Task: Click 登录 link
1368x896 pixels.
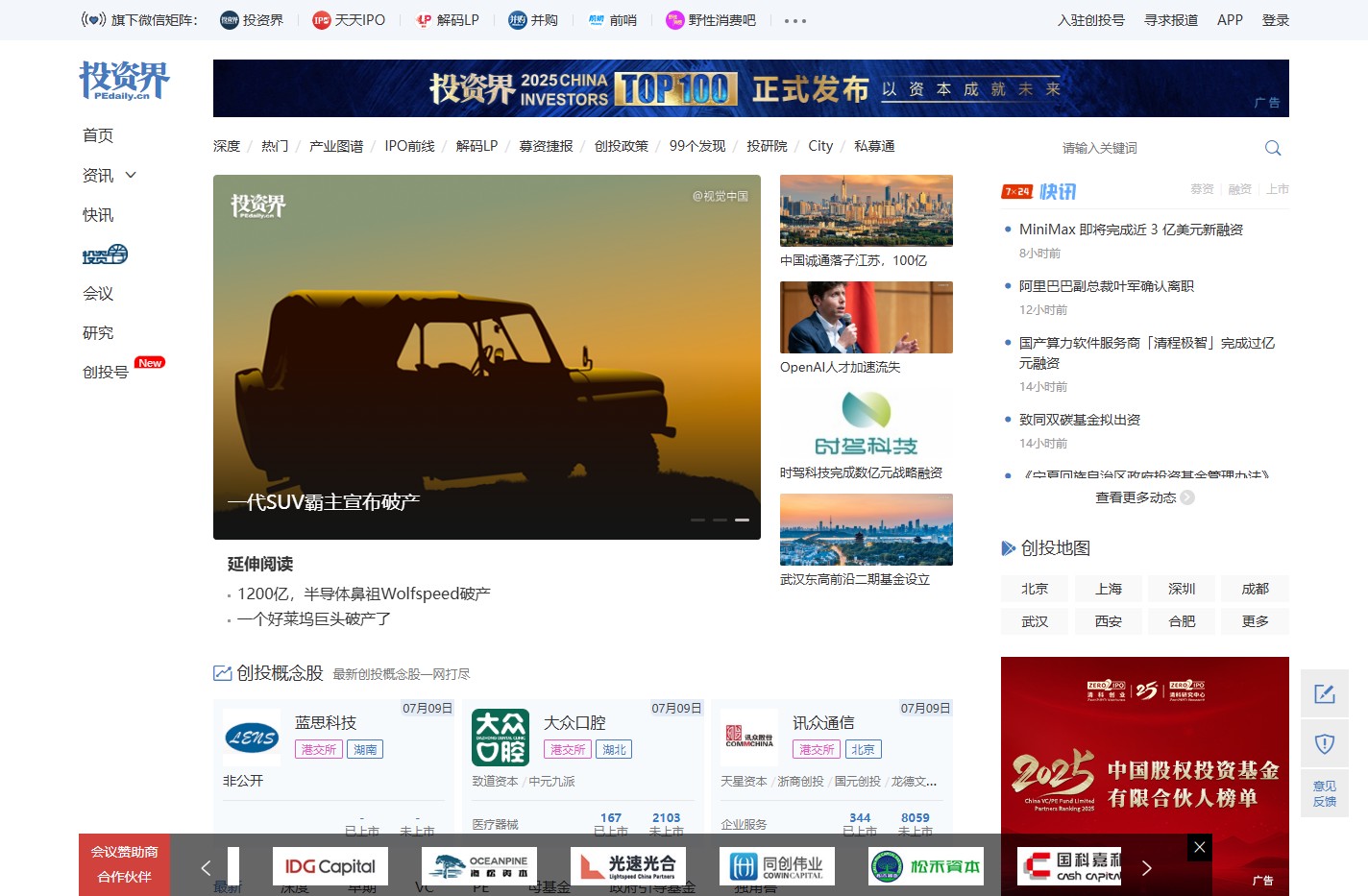Action: click(1276, 20)
